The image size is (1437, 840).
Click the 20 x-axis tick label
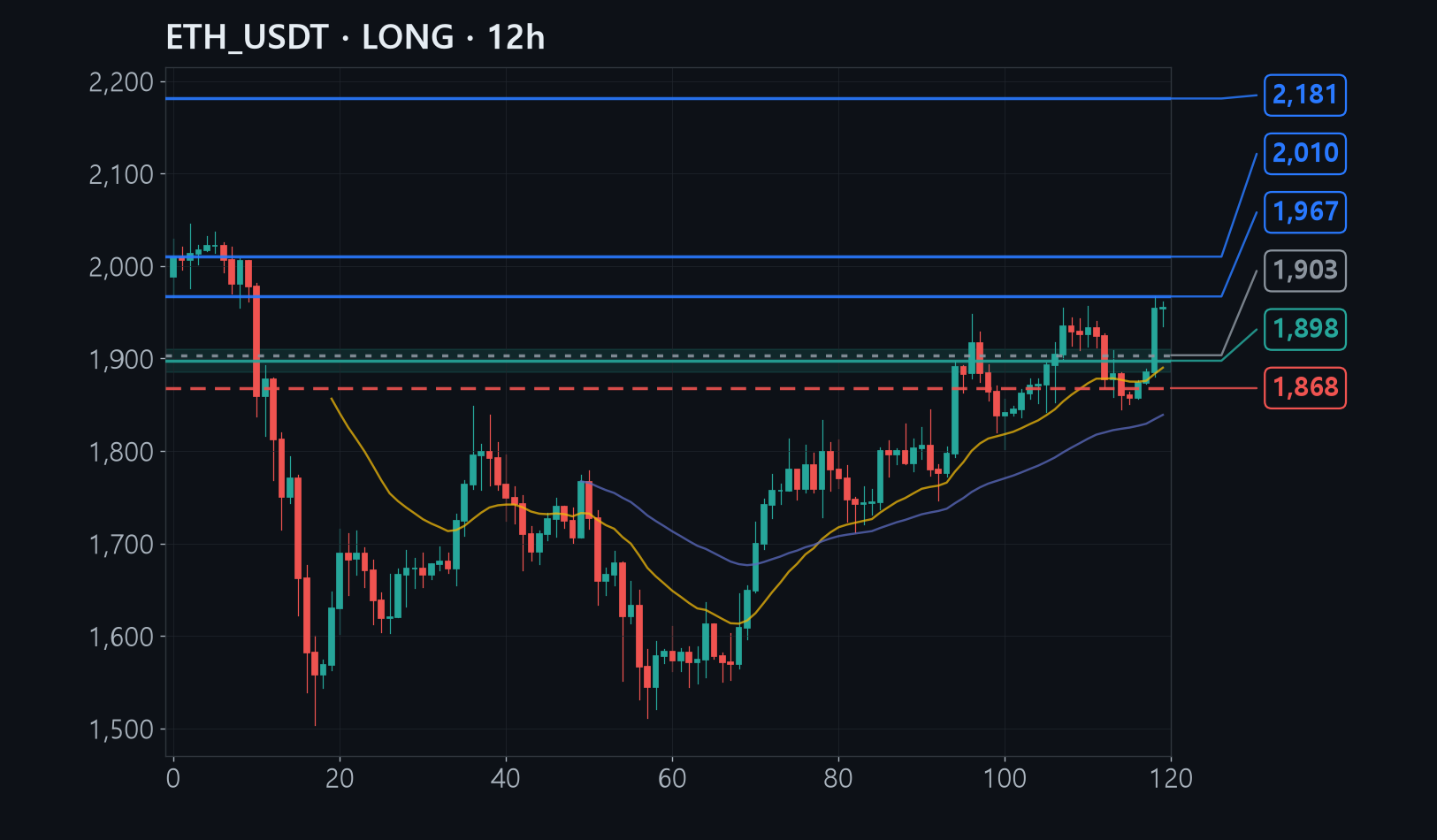[340, 778]
